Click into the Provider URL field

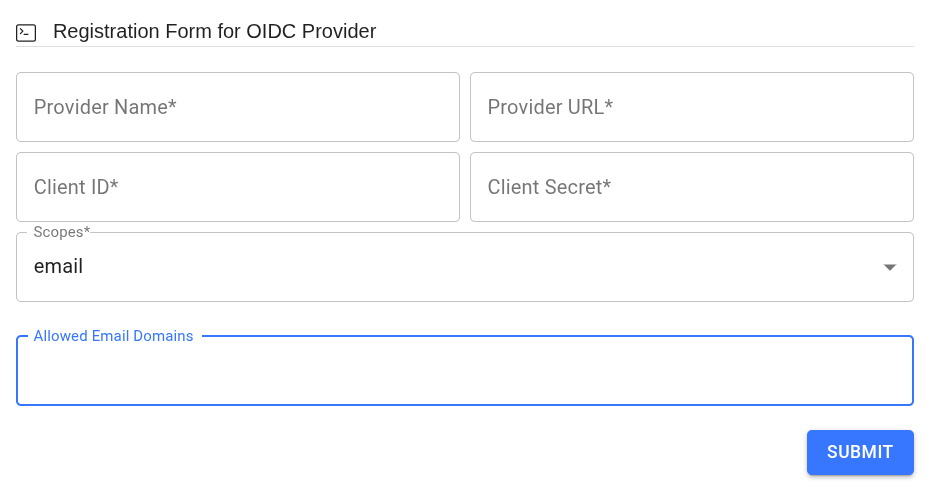(x=691, y=107)
